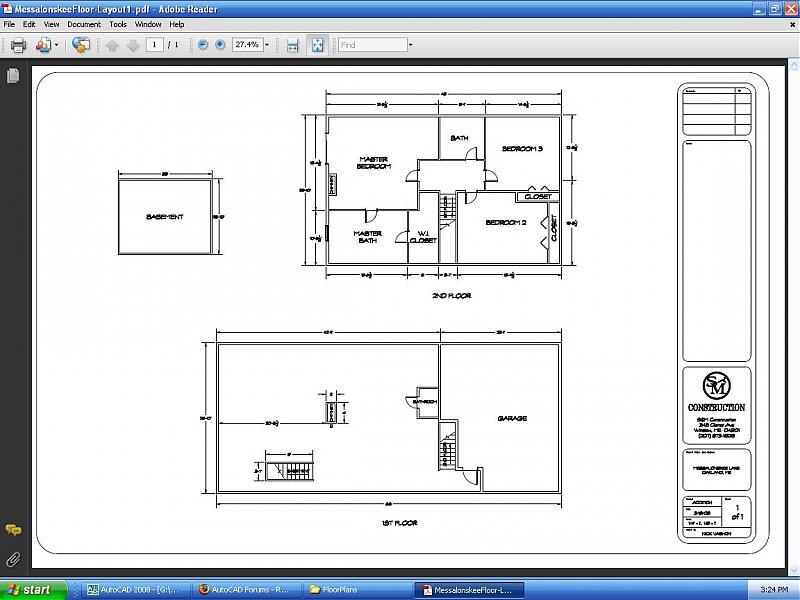800x600 pixels.
Task: Click the GARAGE label in drawing
Action: pos(512,418)
